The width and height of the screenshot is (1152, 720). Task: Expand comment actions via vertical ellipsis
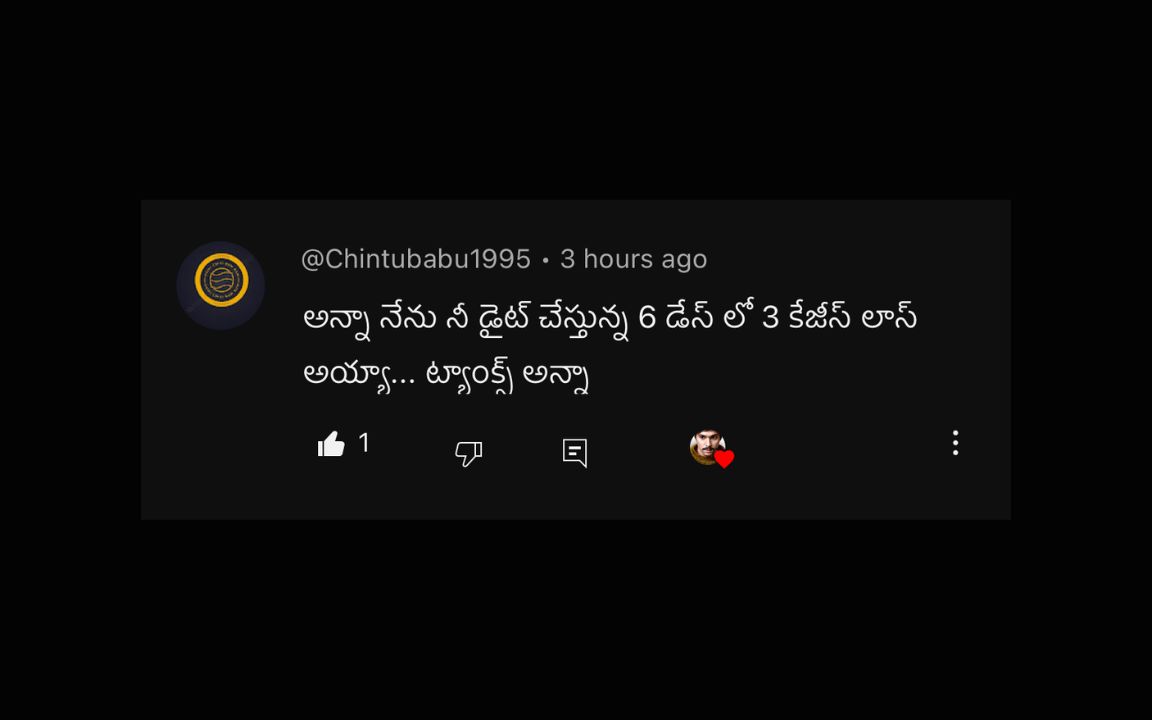[955, 443]
